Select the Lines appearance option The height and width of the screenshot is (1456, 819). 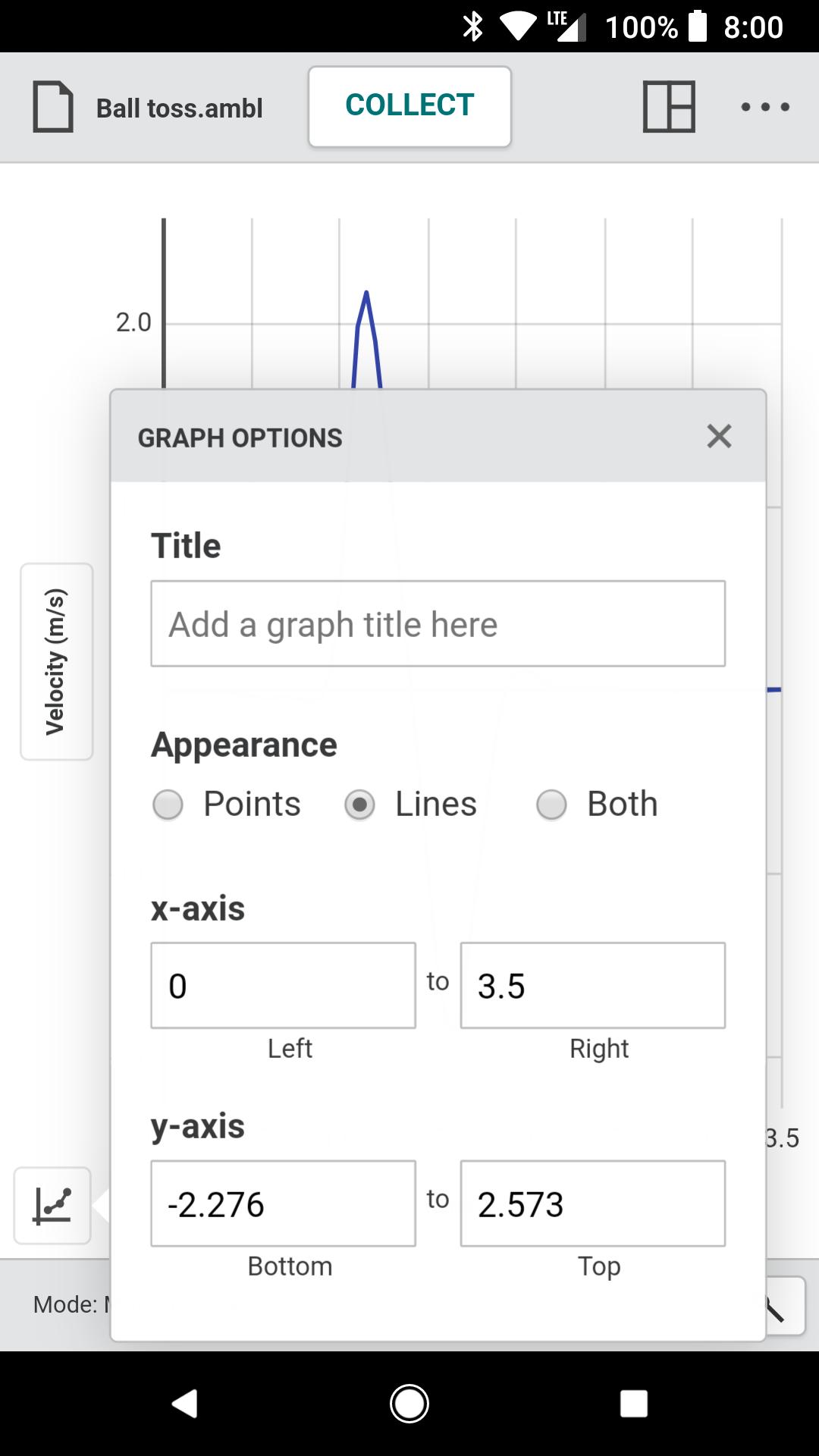(x=410, y=804)
